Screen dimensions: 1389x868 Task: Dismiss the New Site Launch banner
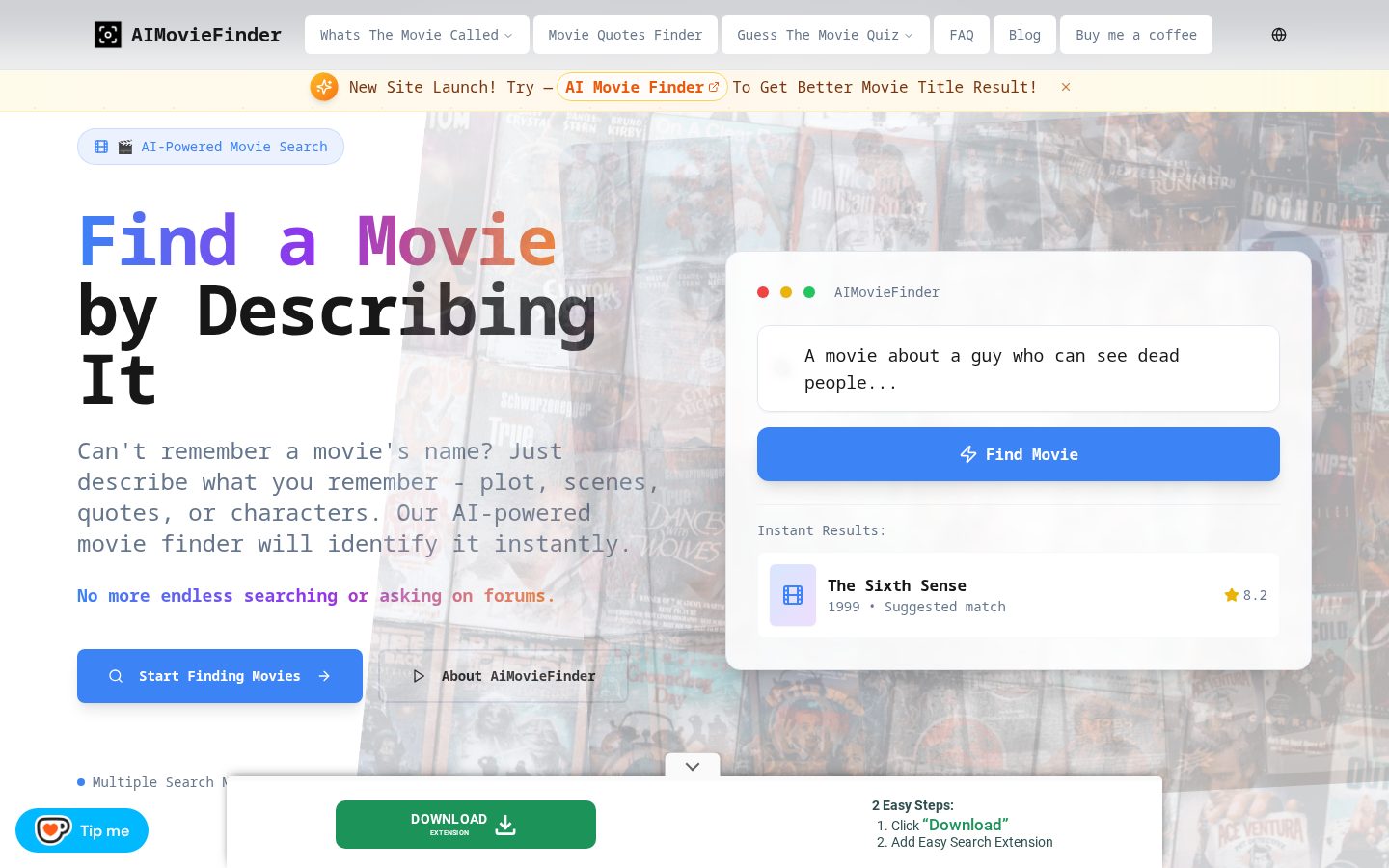(1066, 87)
